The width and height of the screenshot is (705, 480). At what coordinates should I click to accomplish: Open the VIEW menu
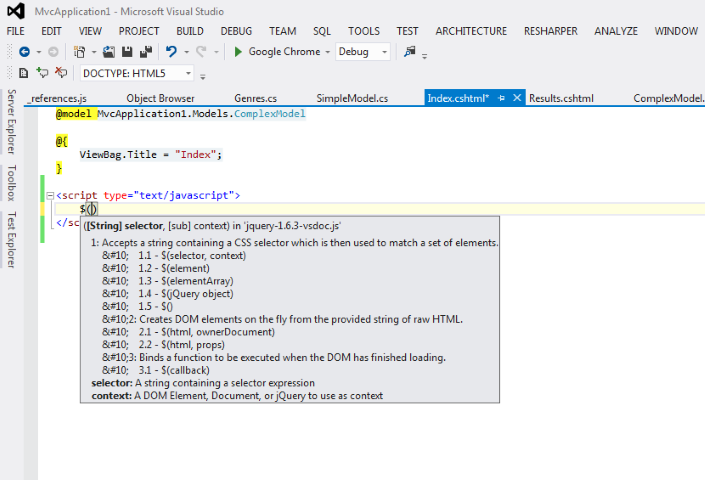90,31
